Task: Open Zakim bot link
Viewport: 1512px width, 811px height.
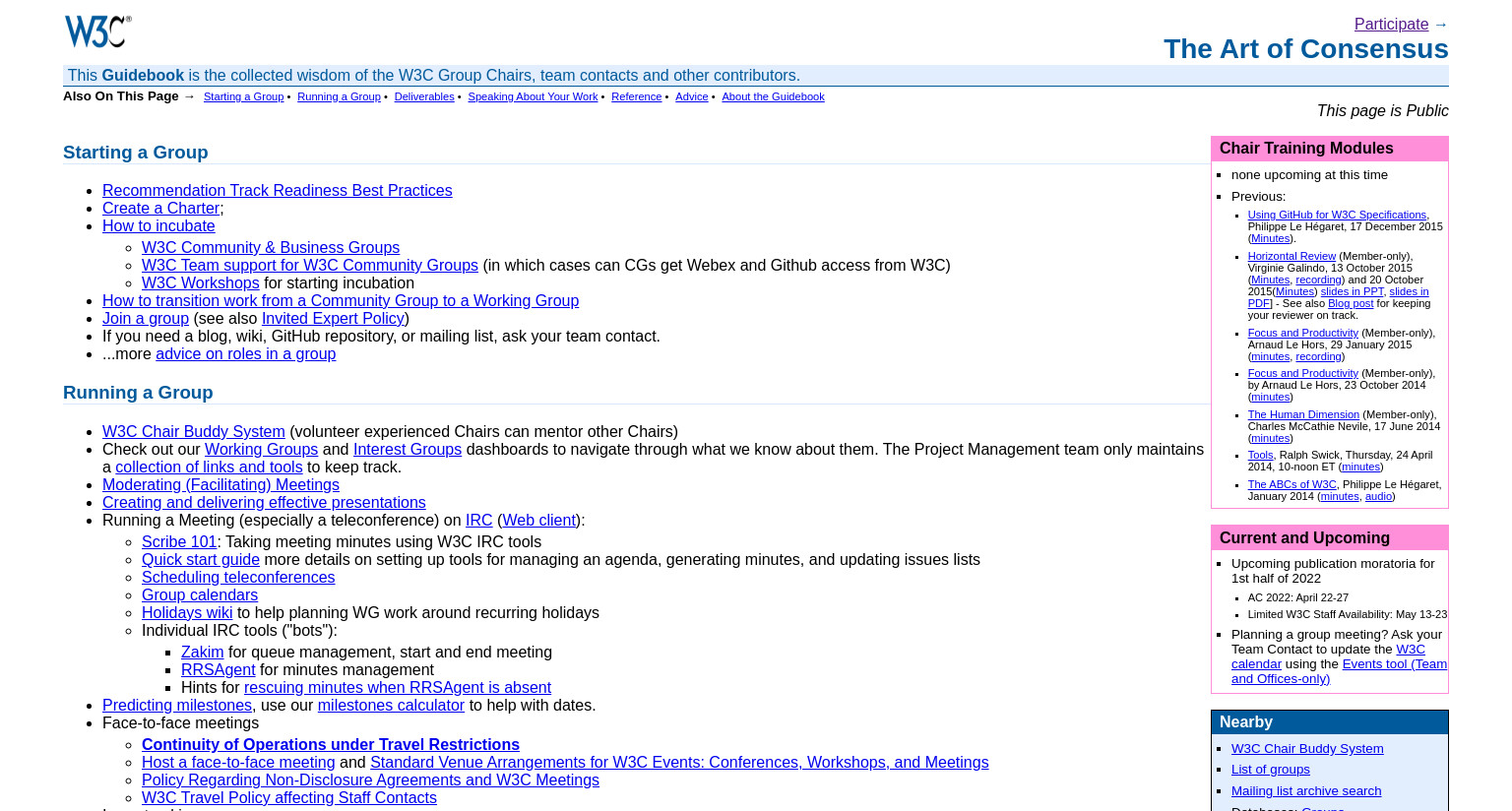Action: [203, 653]
